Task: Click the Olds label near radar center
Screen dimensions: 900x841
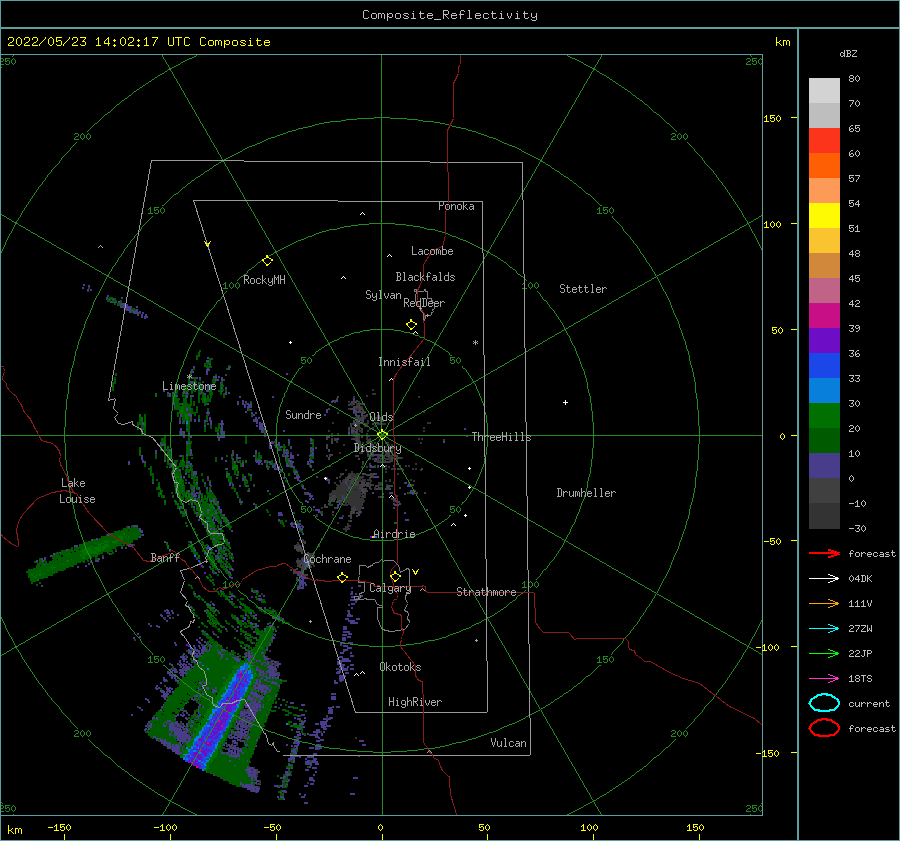Action: click(381, 417)
